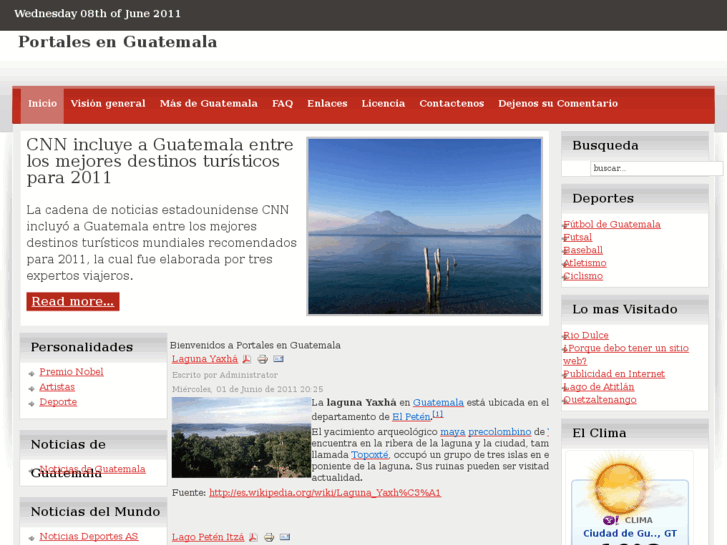Select Más de Guatemala menu item

pos(209,103)
